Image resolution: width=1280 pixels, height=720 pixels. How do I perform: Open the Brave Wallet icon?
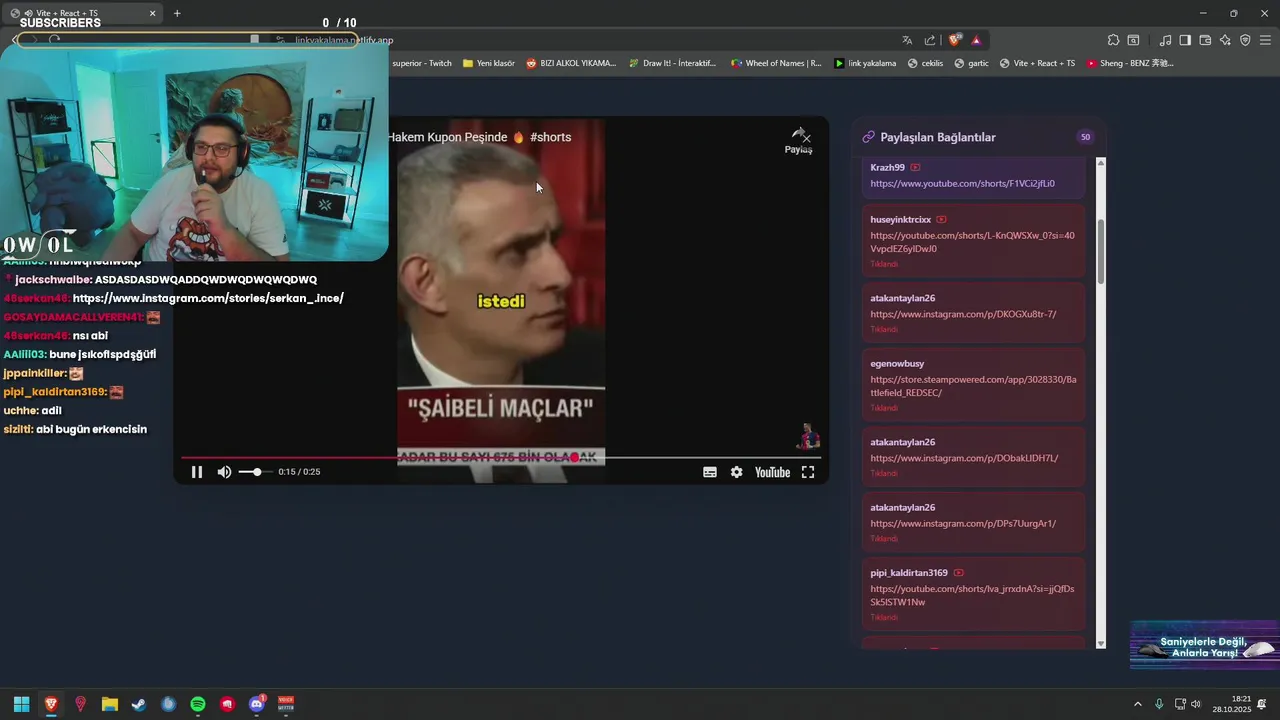1205,40
